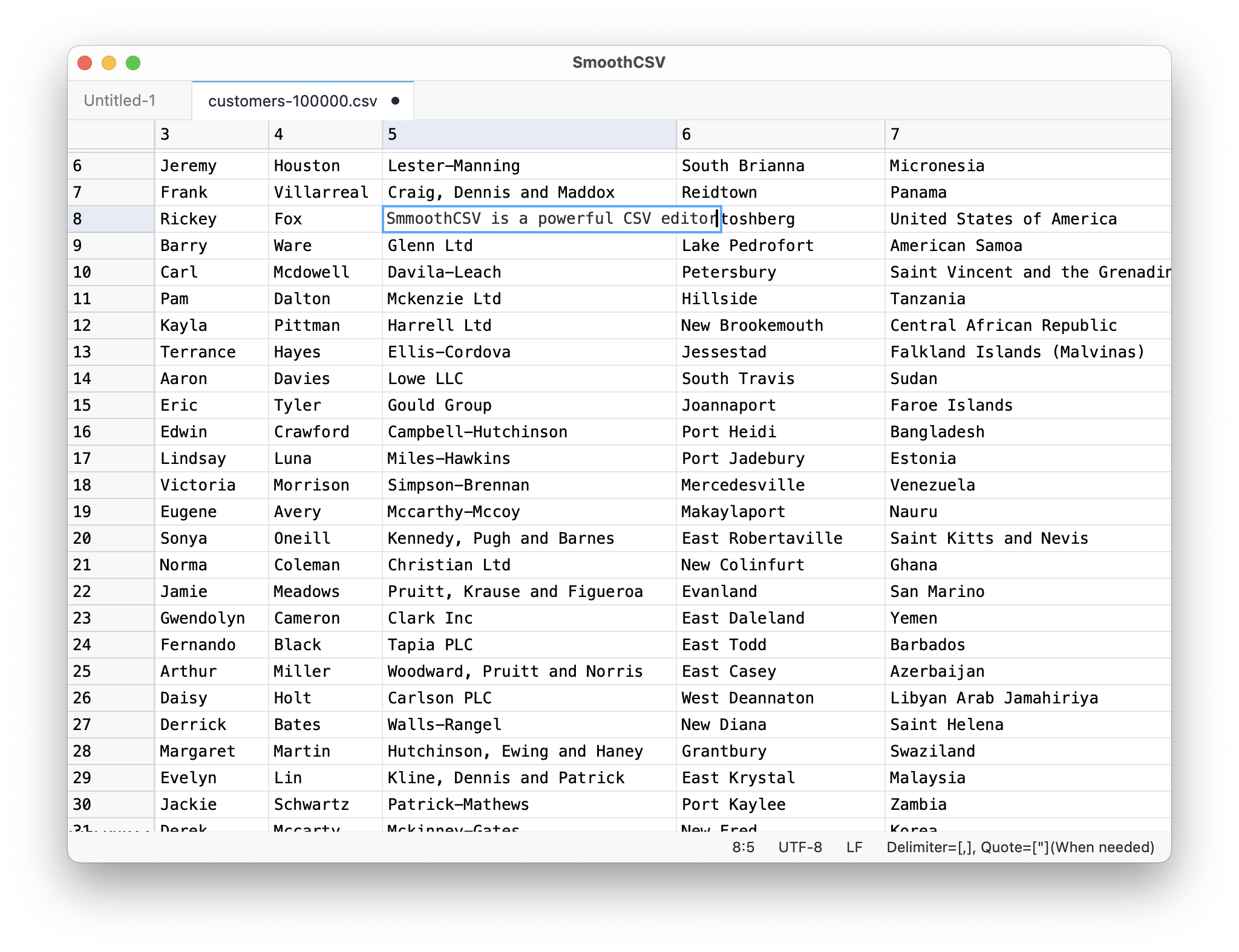Select column header 5
This screenshot has width=1239, height=952.
[x=529, y=134]
